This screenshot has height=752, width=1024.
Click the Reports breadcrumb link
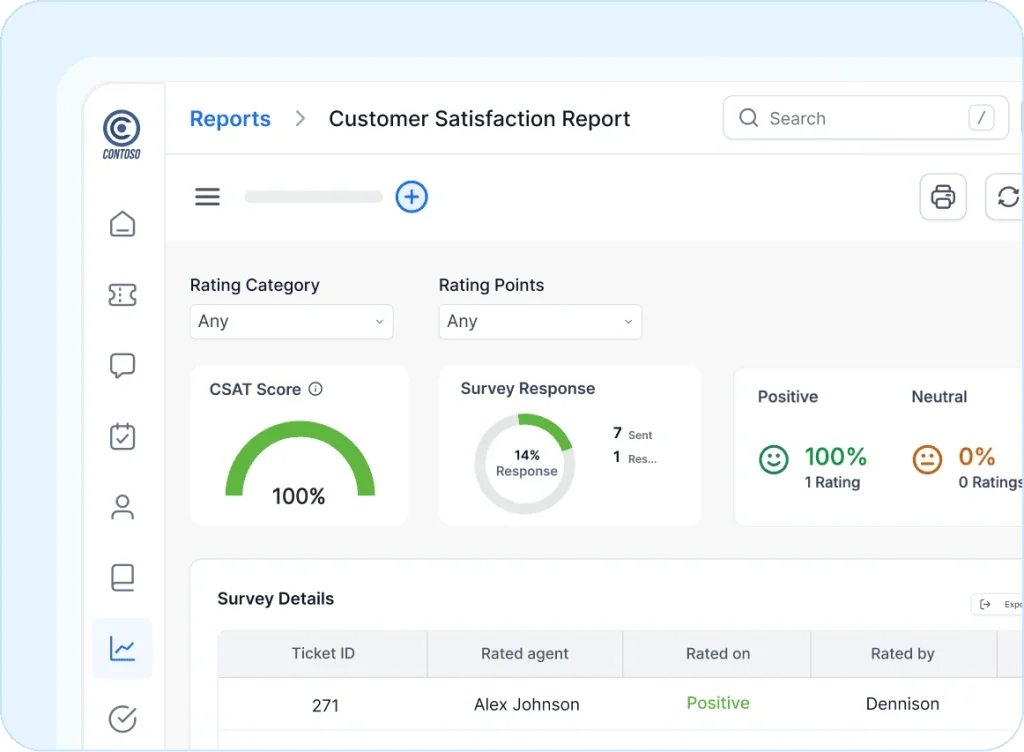point(230,118)
